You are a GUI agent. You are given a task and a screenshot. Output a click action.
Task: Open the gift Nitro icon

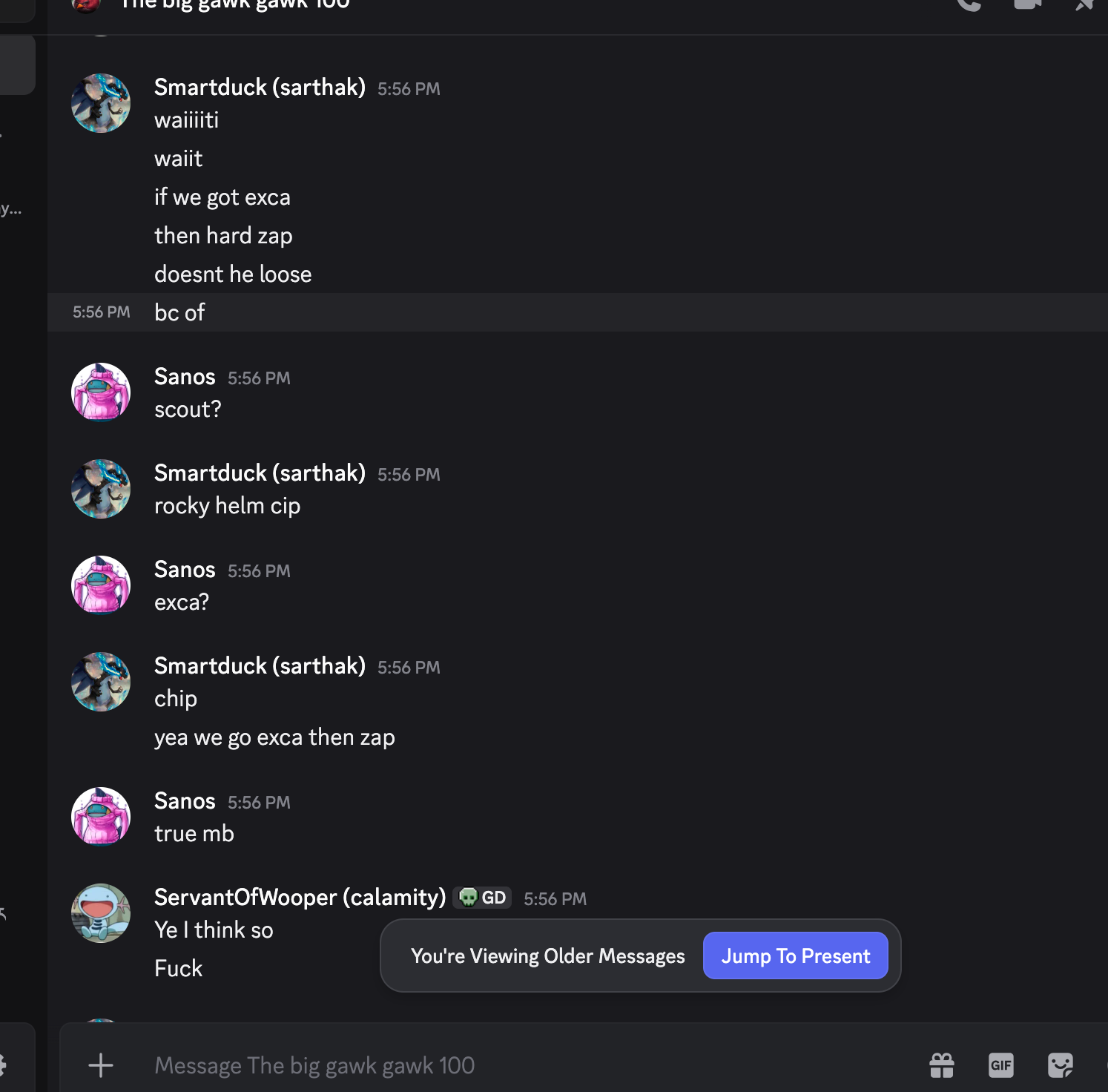pos(942,1065)
